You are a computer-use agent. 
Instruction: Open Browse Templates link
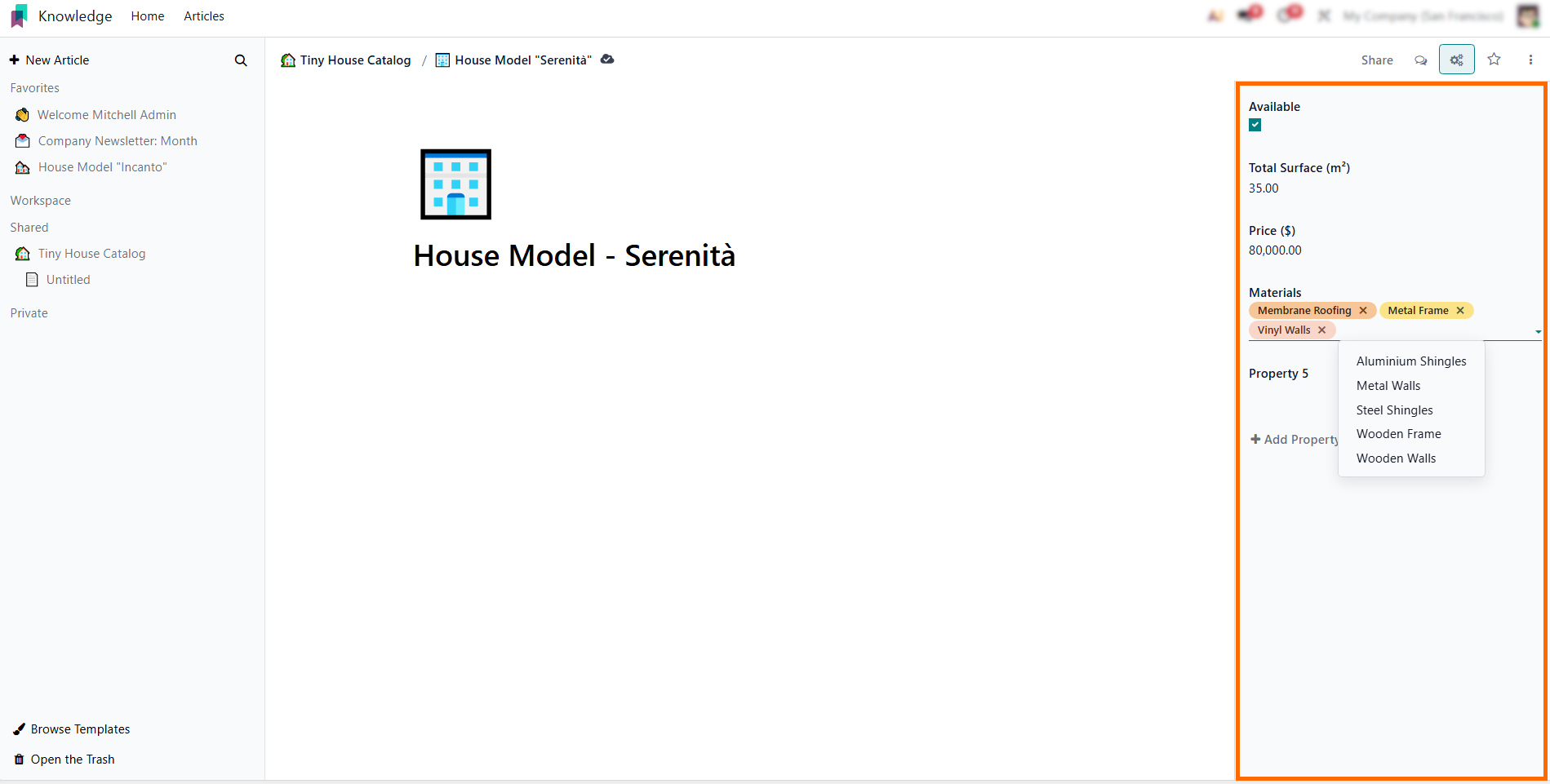80,729
